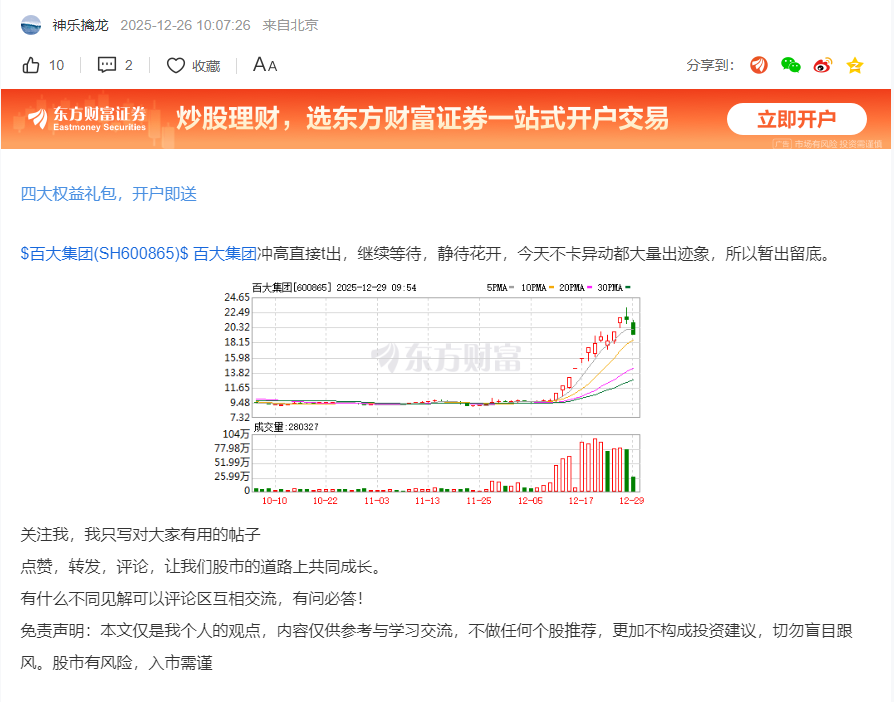Screen dimensions: 894x702
Task: Click the Eastmoney Securities logo in banner
Action: 87,119
